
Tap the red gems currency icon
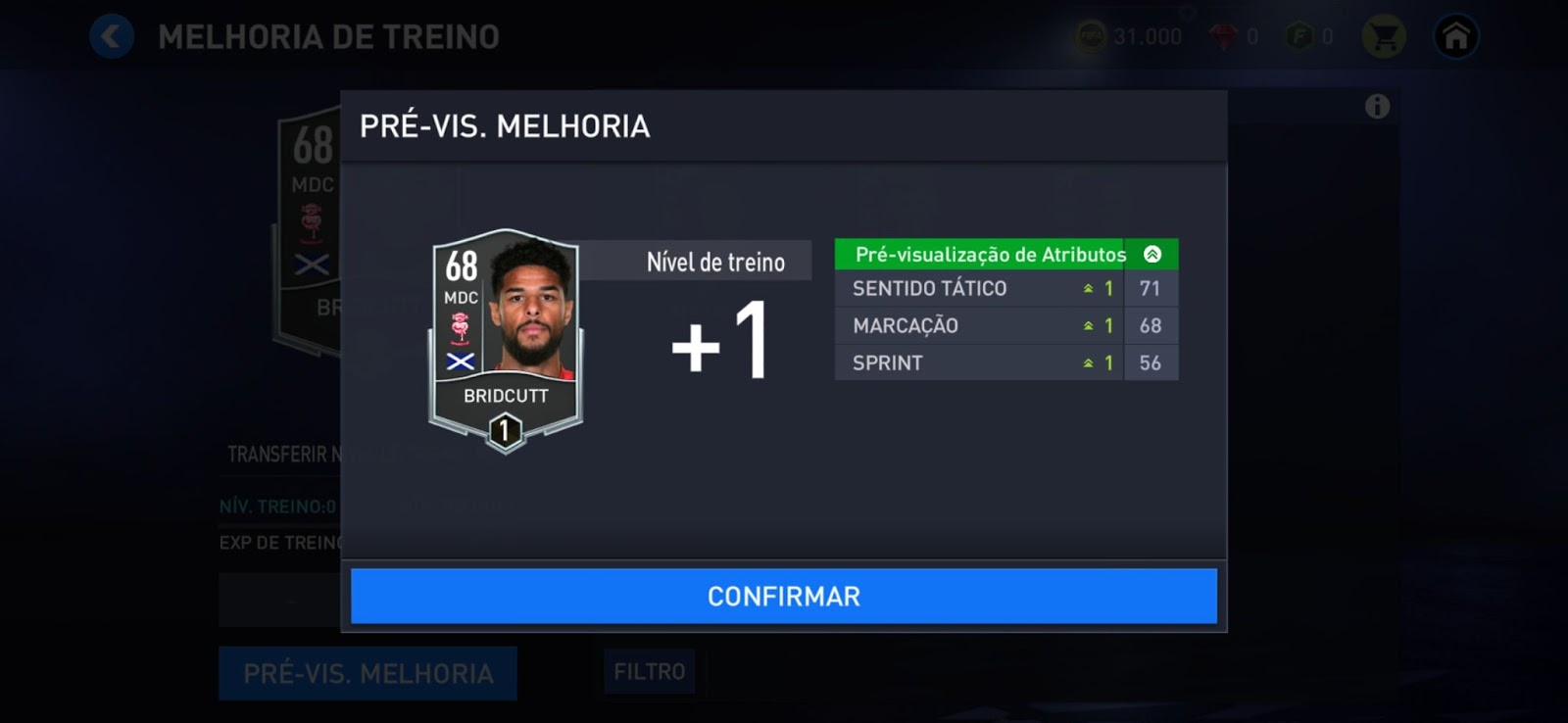click(x=1223, y=37)
